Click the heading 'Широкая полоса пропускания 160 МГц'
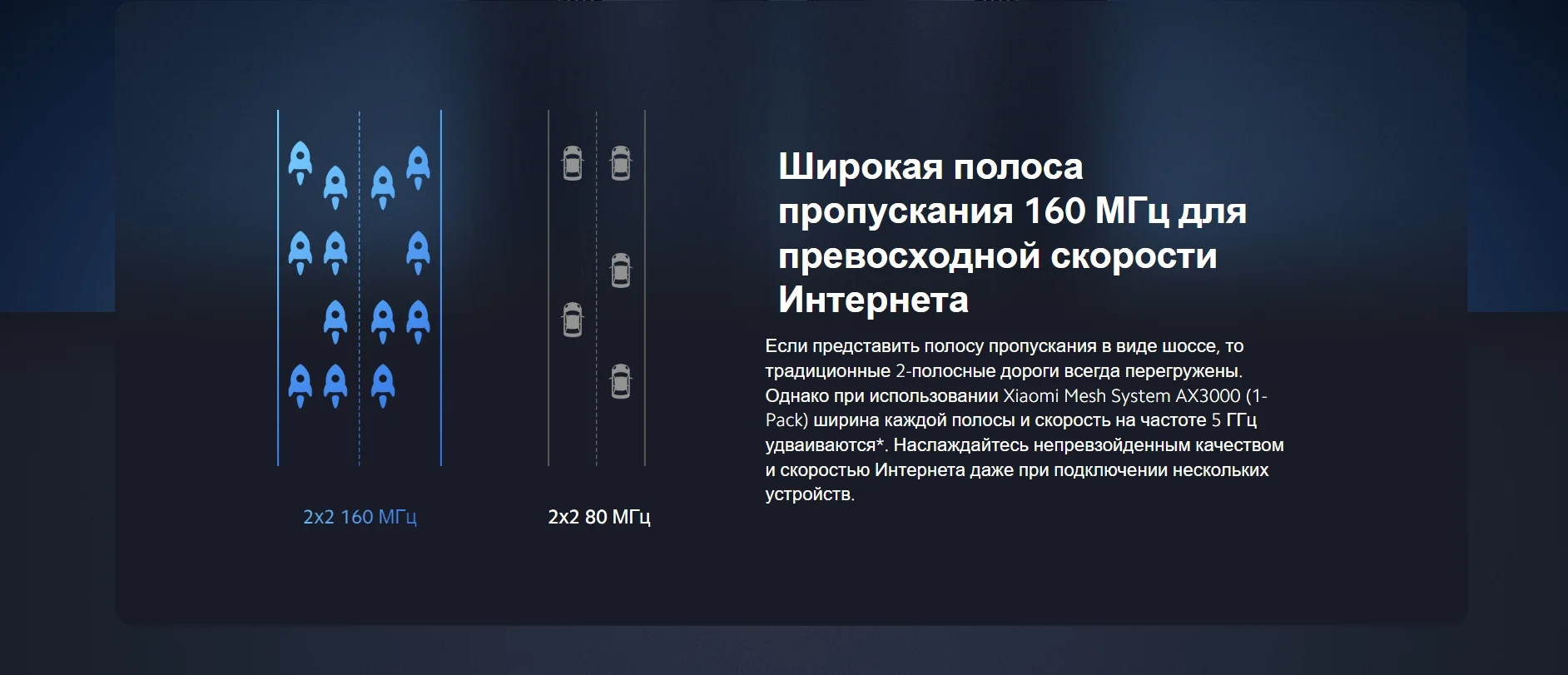1568x675 pixels. tap(1012, 233)
